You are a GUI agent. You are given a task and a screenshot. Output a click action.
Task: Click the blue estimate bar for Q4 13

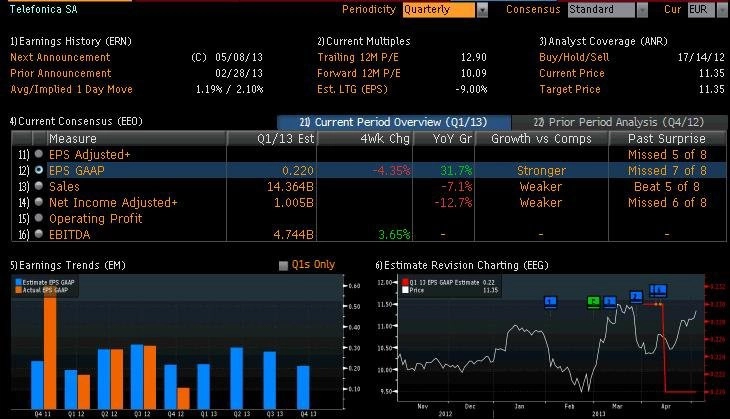tap(303, 387)
